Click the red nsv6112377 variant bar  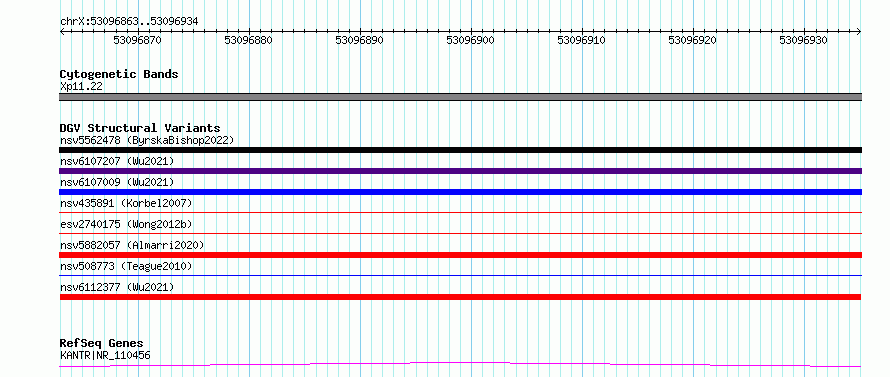[460, 297]
